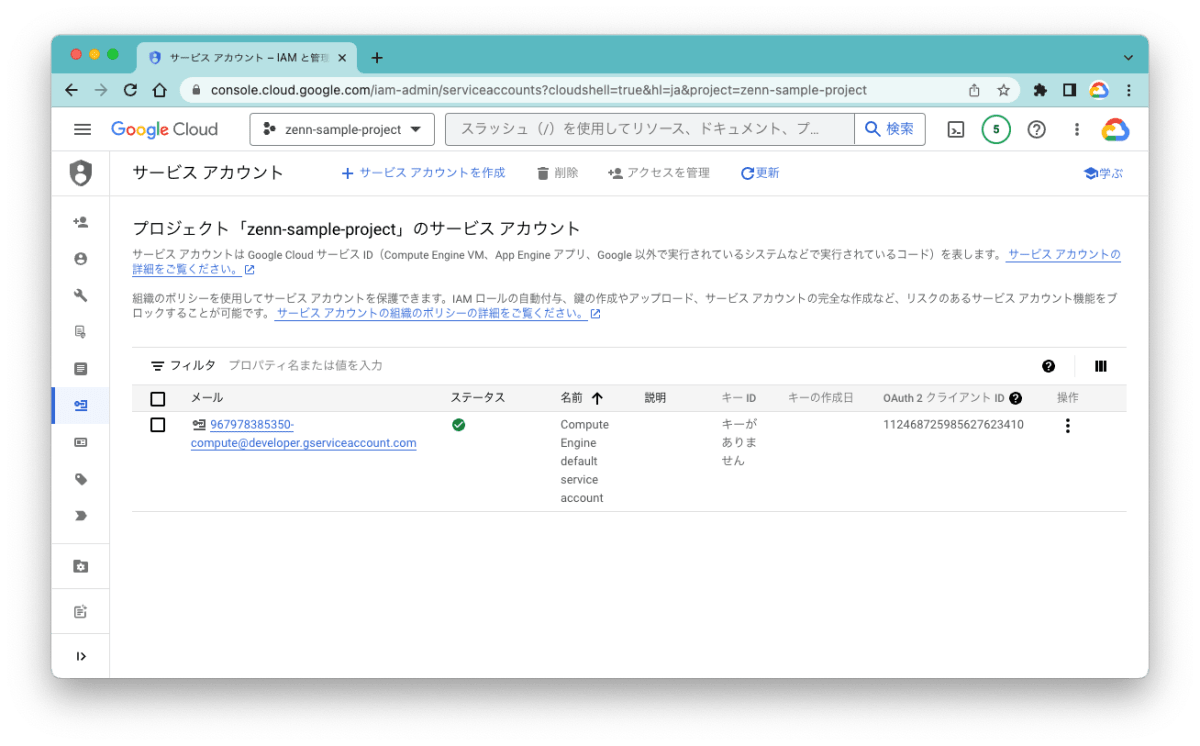Open the settings folder sidebar icon
The height and width of the screenshot is (746, 1200).
click(x=81, y=567)
